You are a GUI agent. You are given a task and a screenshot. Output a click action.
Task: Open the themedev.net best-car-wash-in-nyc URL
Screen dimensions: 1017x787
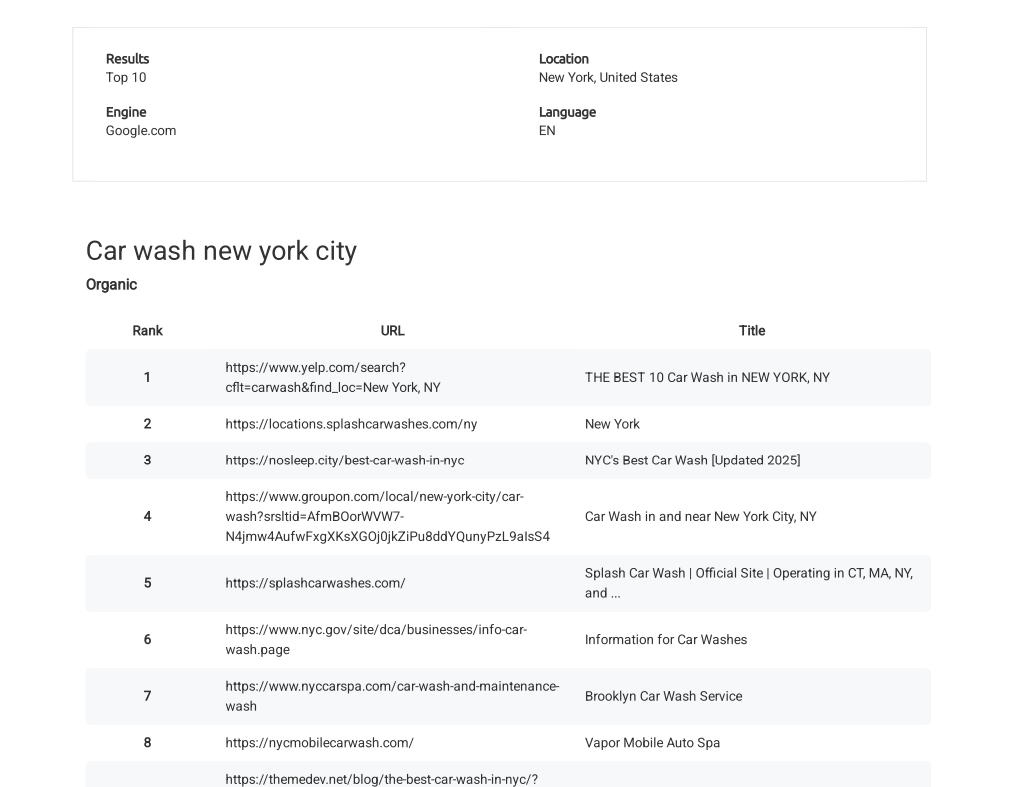point(381,780)
